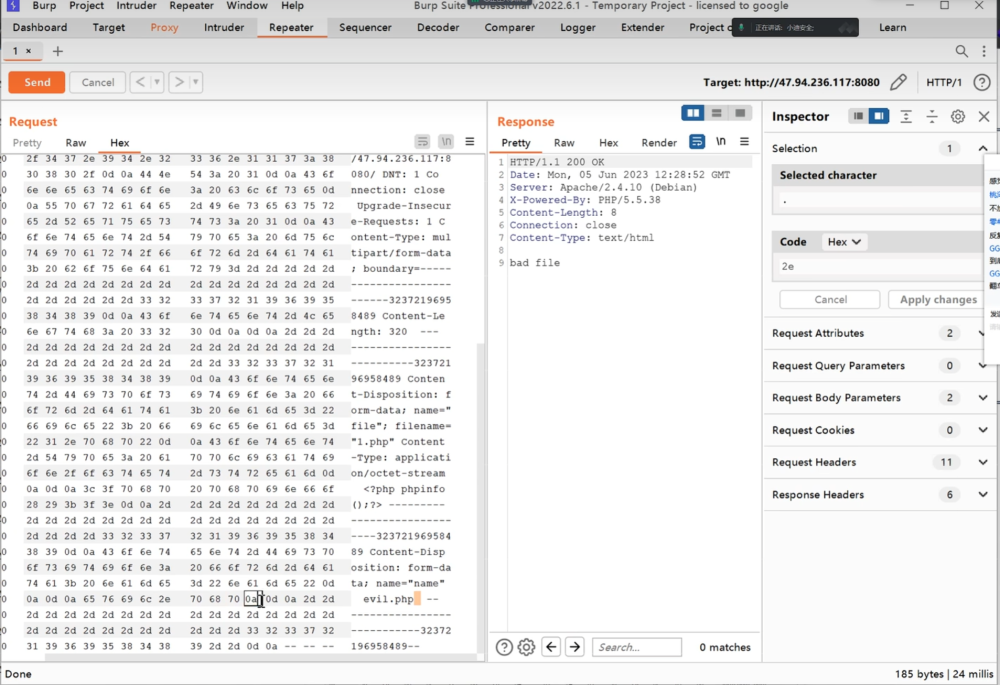Toggle non-printable characters (\n) in Request panel
The image size is (1000, 685).
pos(446,142)
